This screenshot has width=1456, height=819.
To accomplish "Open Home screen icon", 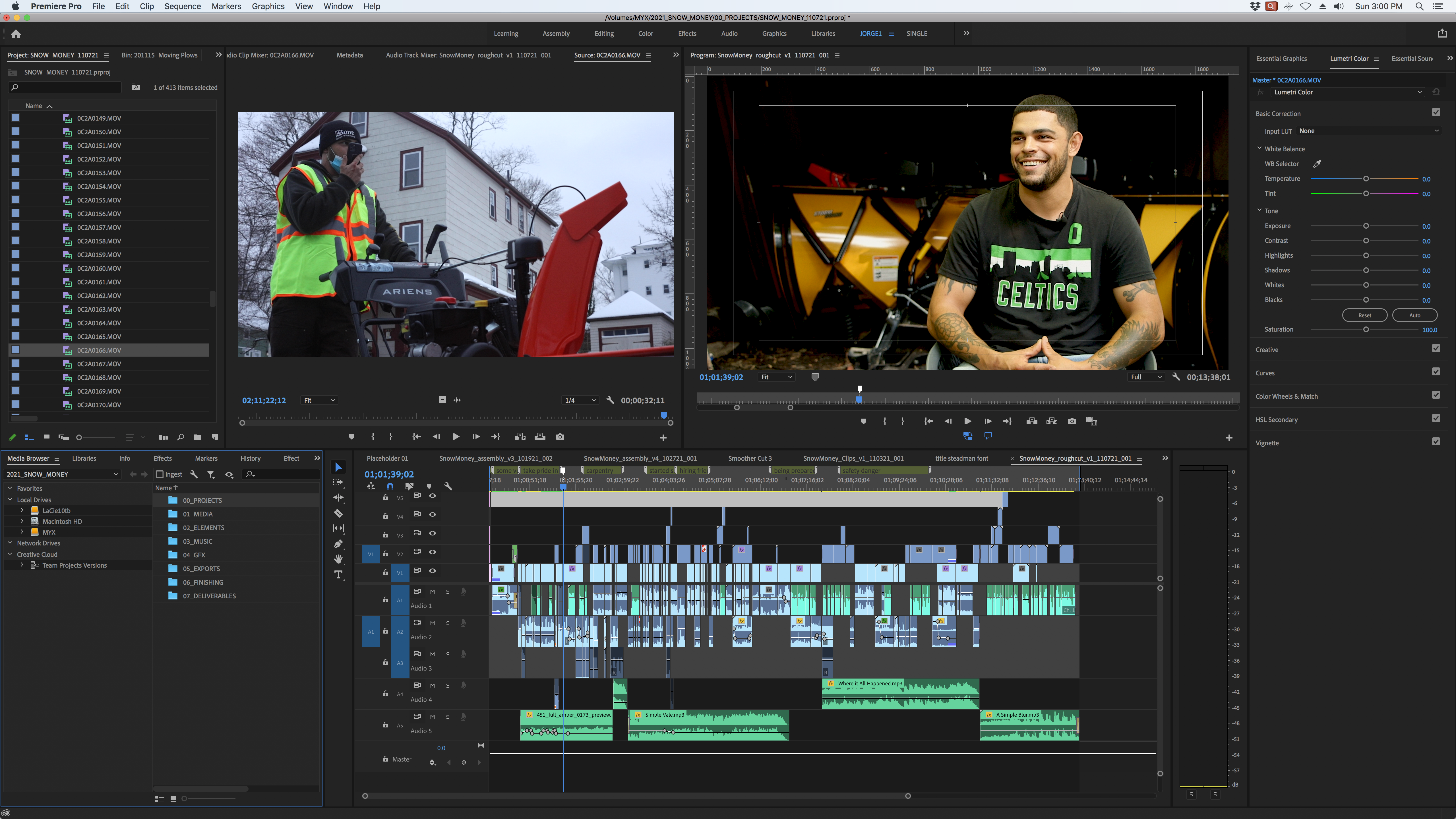I will [x=16, y=34].
